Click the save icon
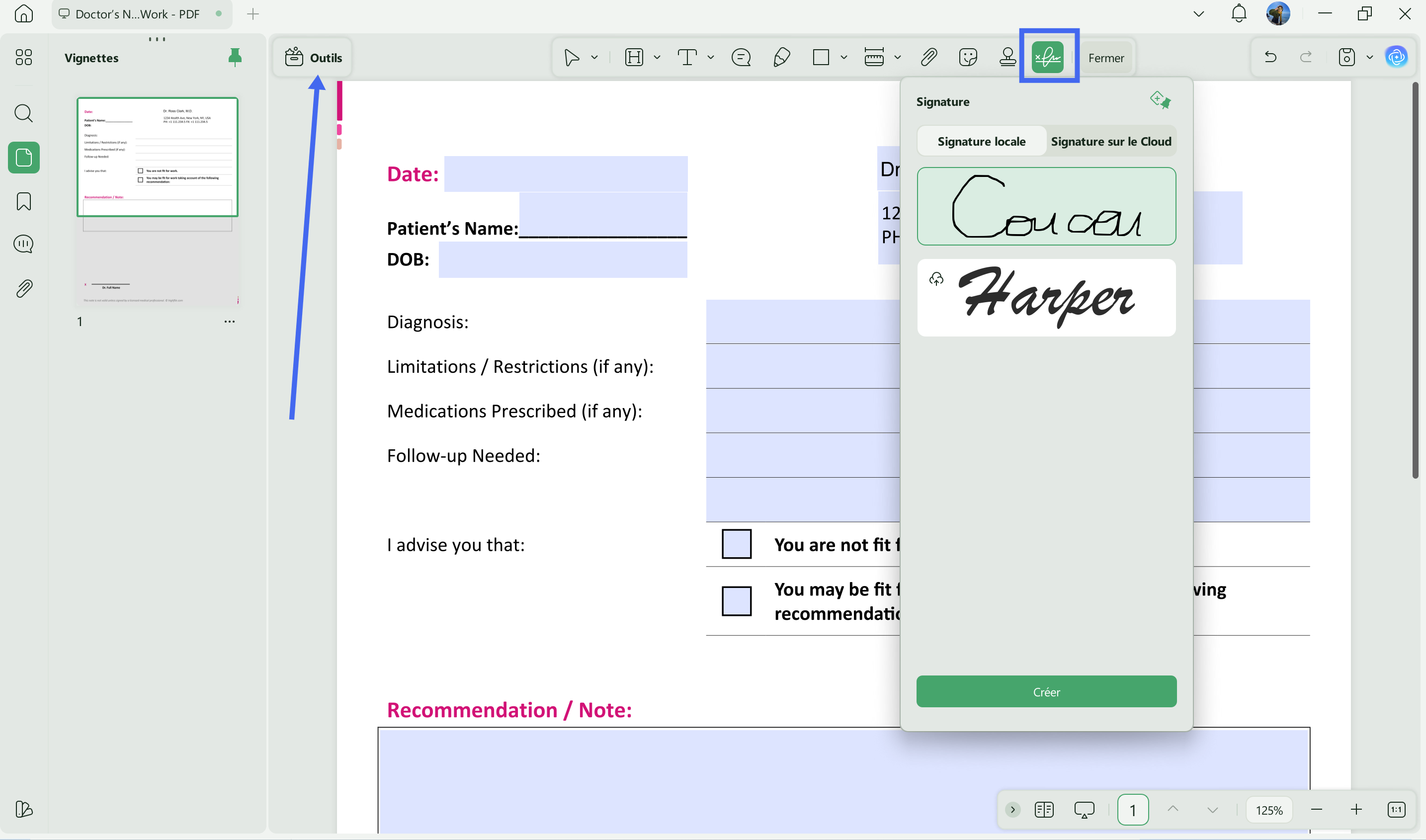 pyautogui.click(x=1347, y=57)
